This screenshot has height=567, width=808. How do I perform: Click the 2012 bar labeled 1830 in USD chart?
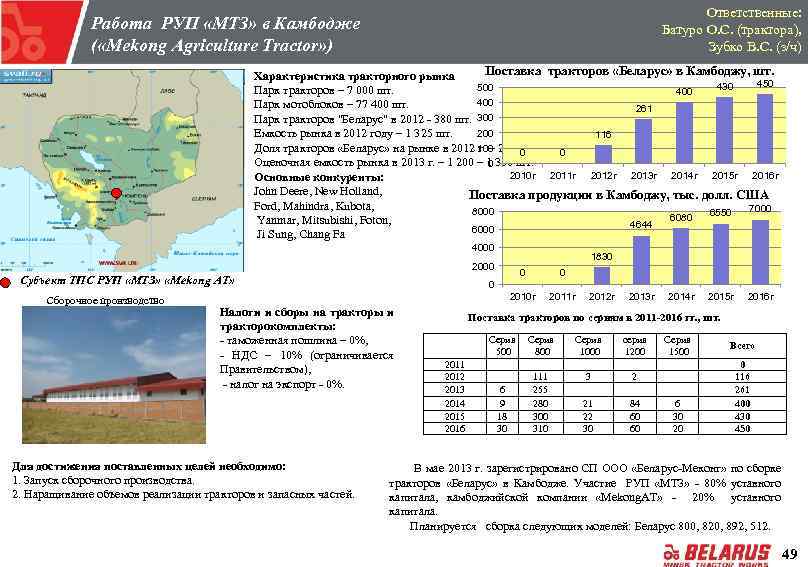pyautogui.click(x=602, y=276)
